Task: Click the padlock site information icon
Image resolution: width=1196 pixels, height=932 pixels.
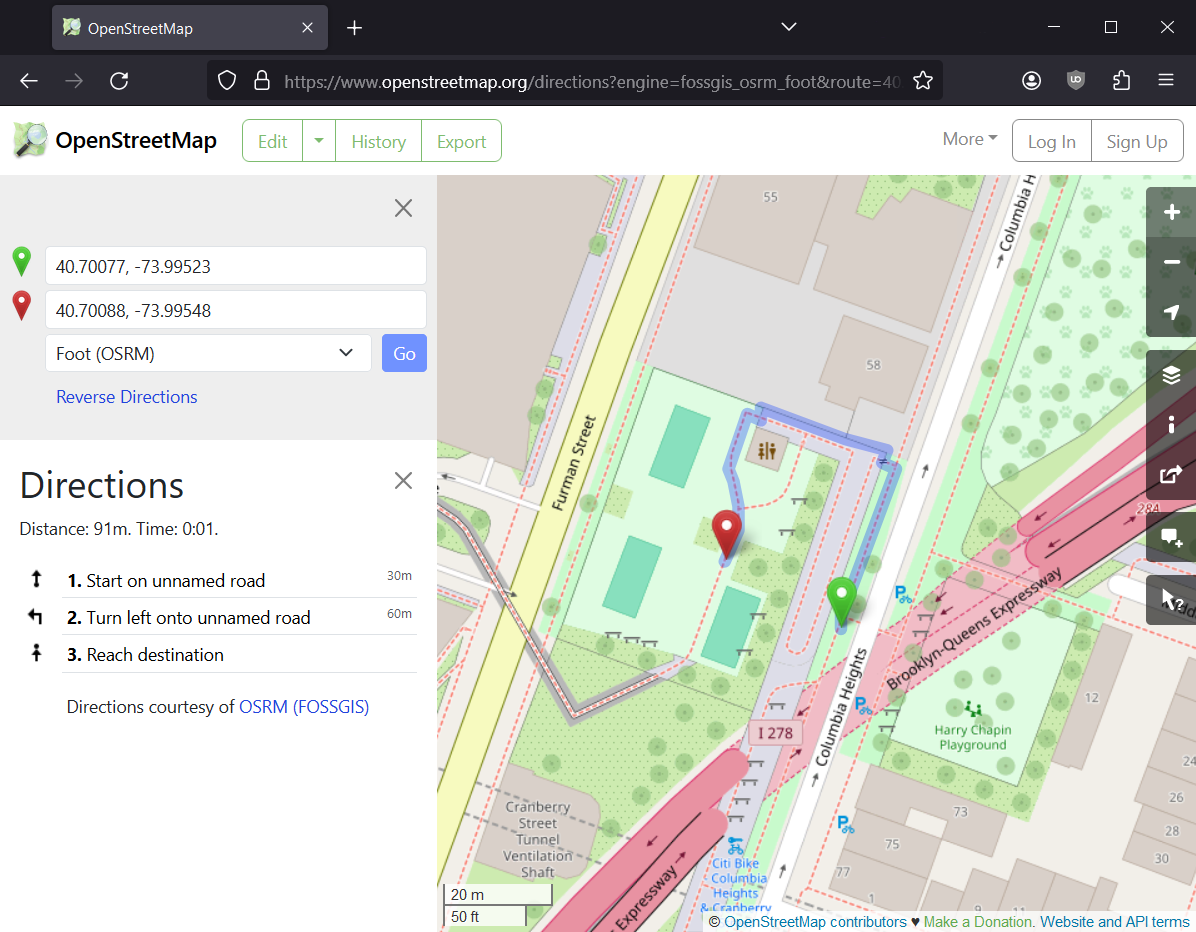Action: click(x=262, y=81)
